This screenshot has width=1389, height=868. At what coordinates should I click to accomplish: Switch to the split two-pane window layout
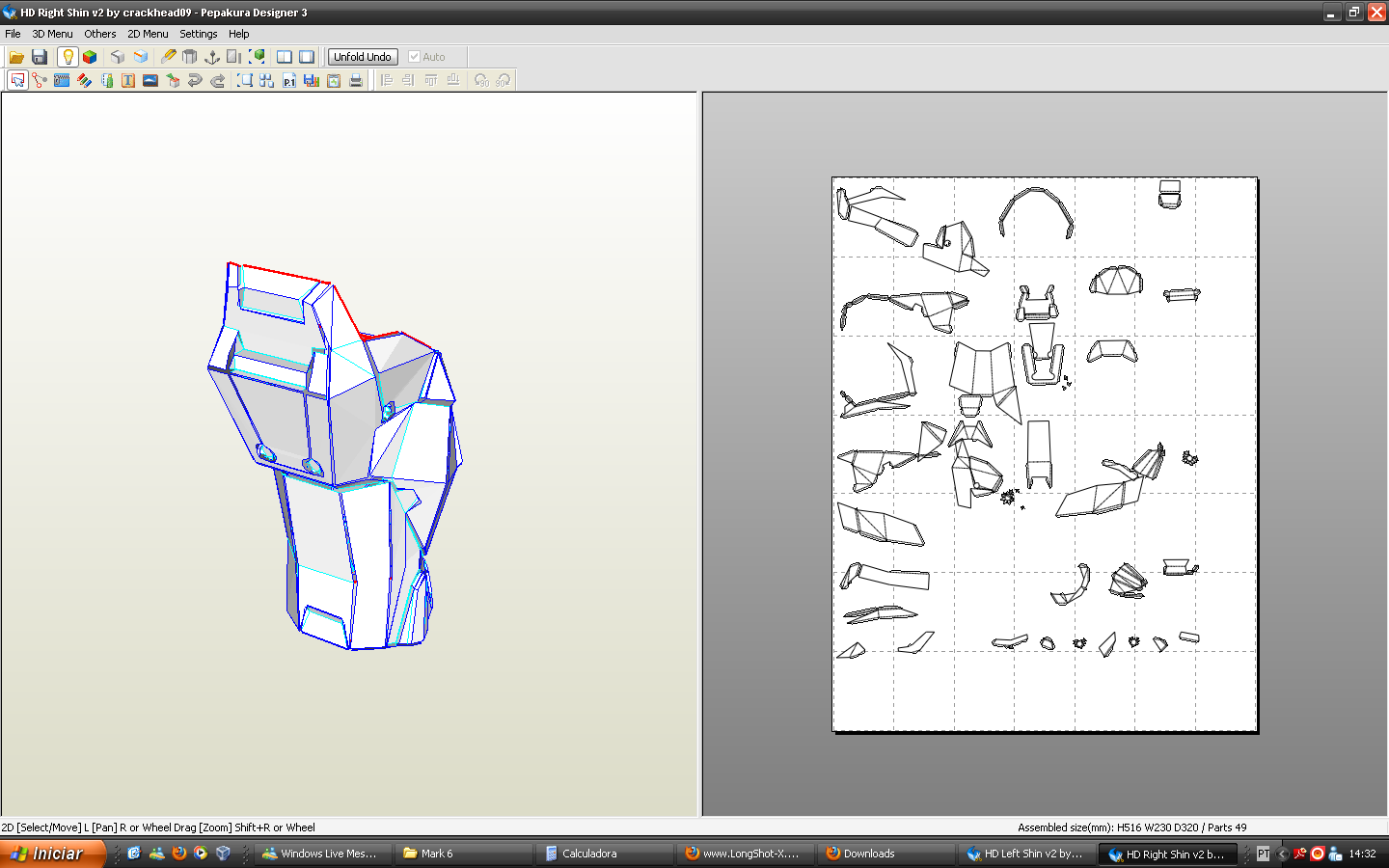[x=285, y=57]
